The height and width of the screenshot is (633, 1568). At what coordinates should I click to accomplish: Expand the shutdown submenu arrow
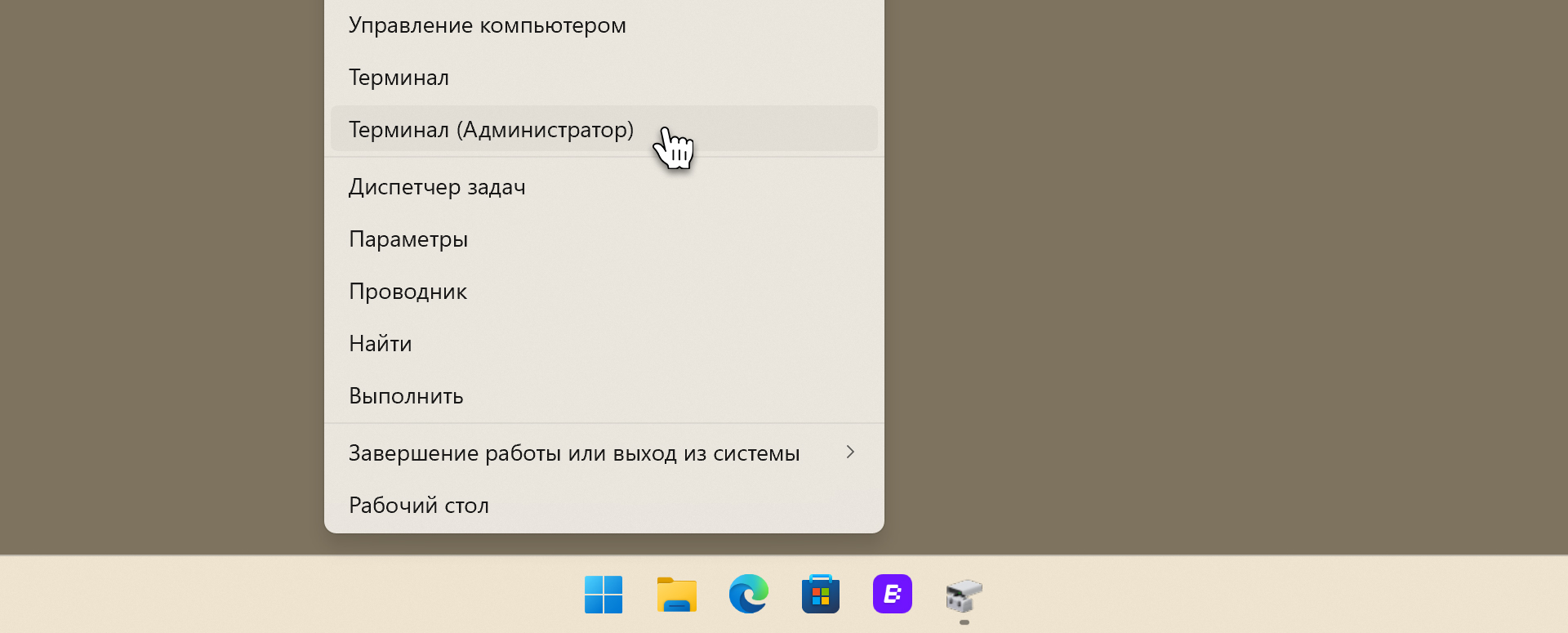pyautogui.click(x=850, y=452)
